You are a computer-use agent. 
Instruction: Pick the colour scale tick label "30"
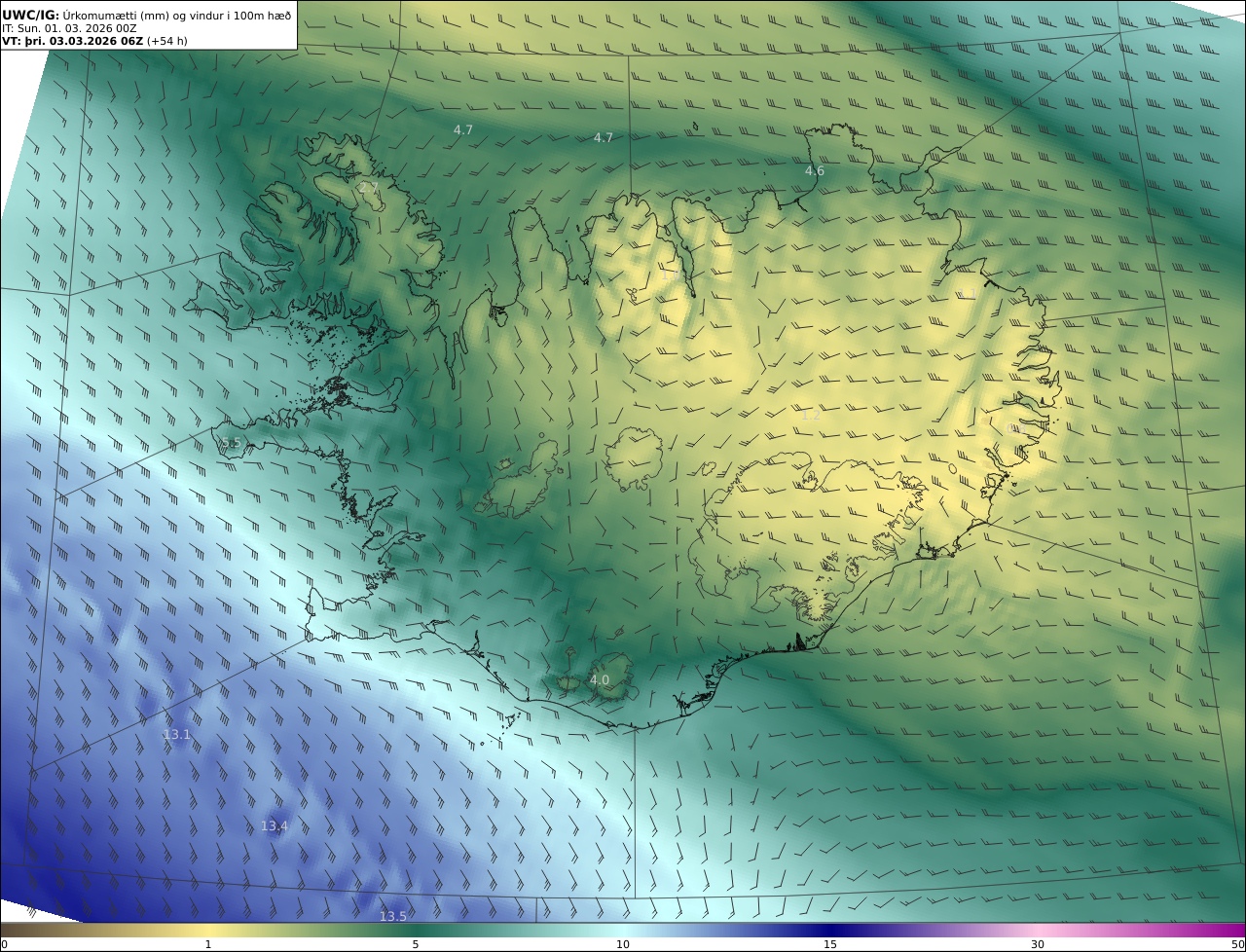tap(1038, 944)
